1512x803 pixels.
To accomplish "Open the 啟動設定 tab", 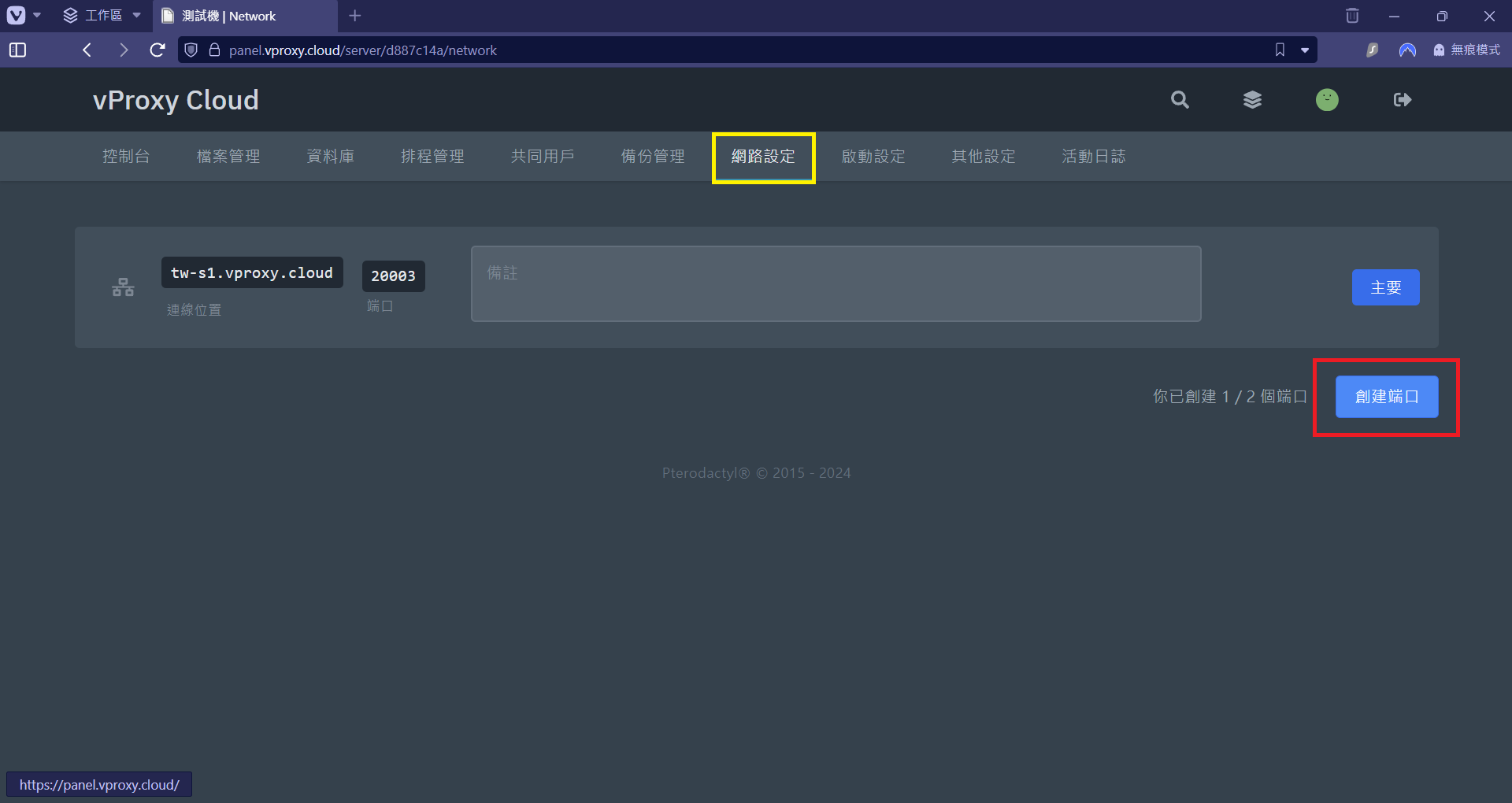I will tap(873, 157).
